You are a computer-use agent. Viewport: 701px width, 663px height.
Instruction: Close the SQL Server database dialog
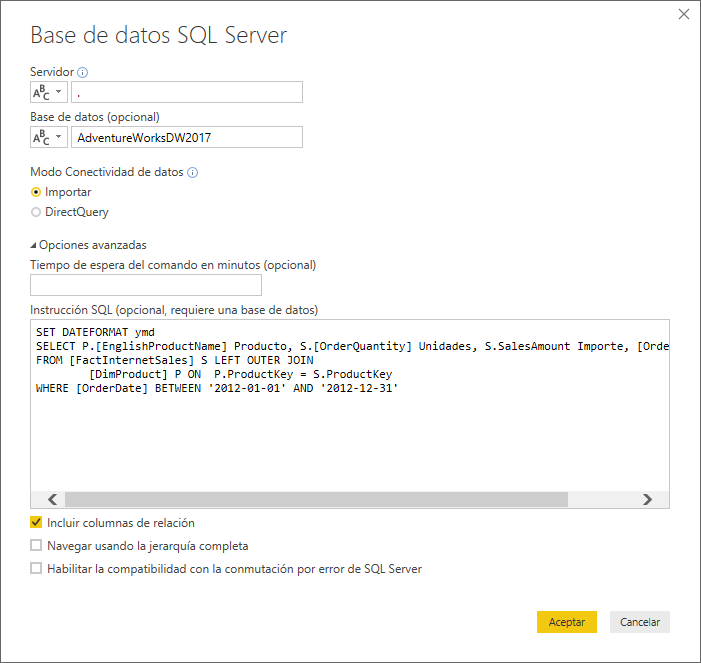click(684, 14)
